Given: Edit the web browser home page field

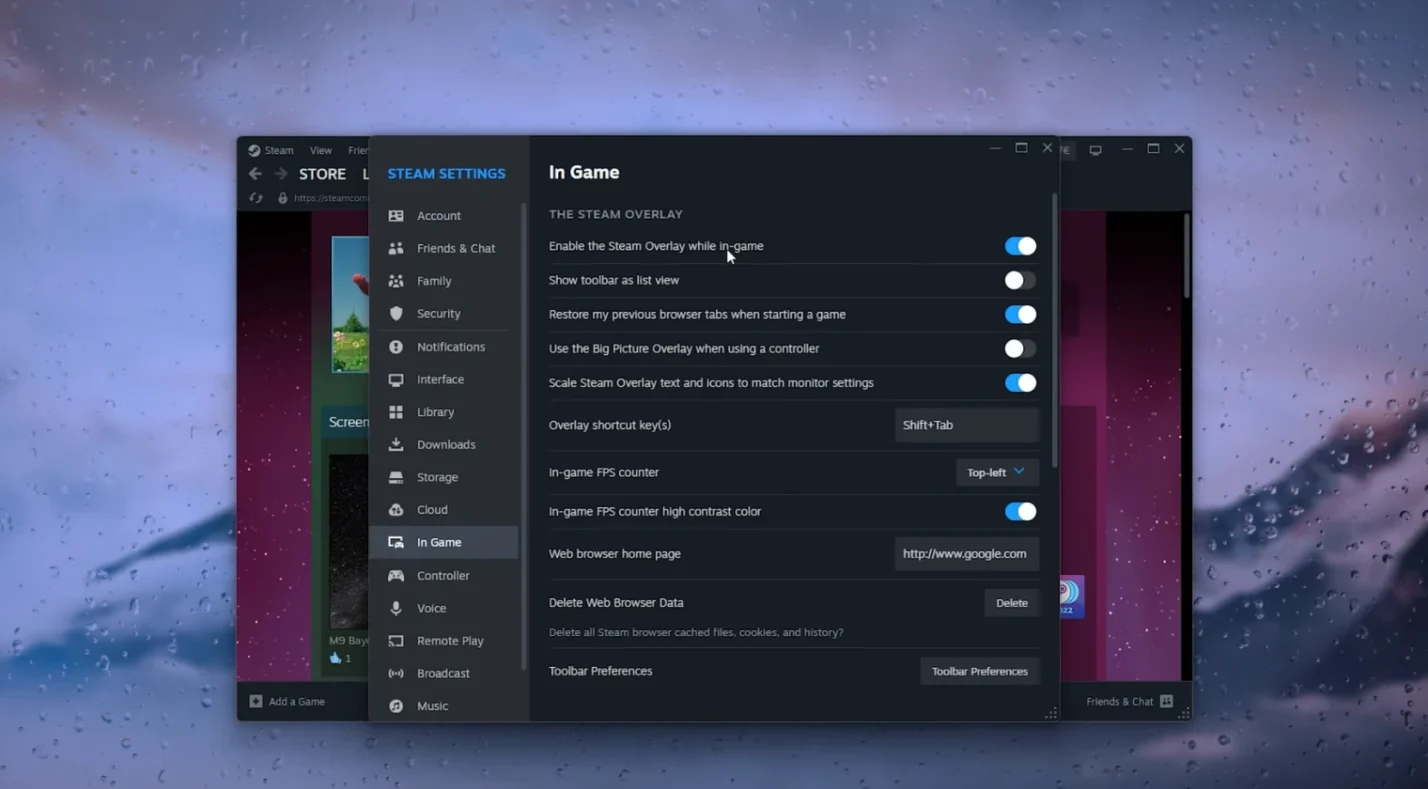Looking at the screenshot, I should pyautogui.click(x=966, y=553).
